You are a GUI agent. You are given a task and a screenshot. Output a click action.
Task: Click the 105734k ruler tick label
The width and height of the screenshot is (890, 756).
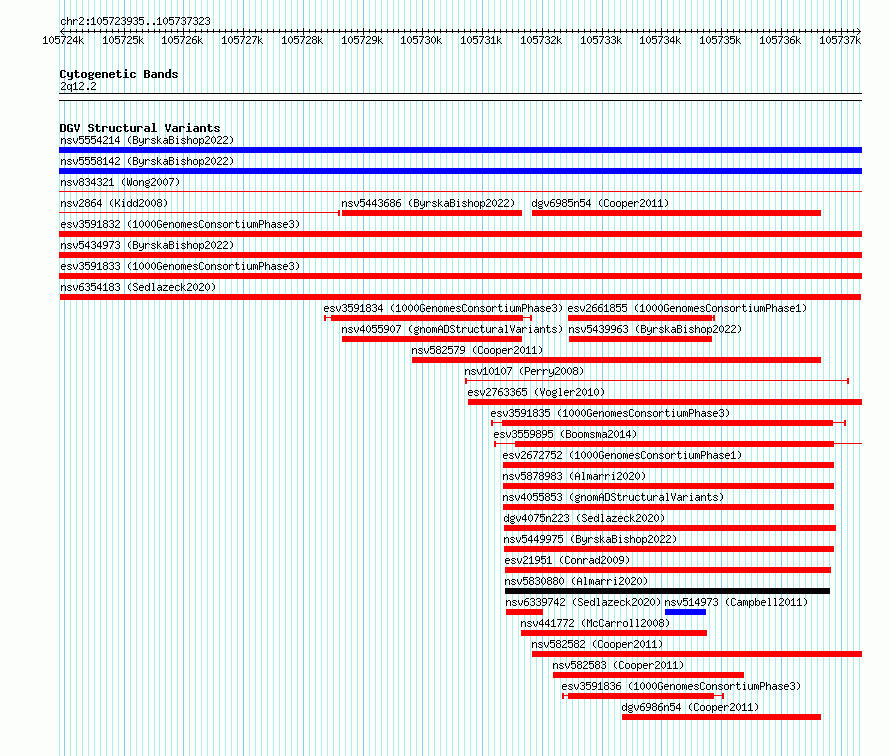(660, 40)
